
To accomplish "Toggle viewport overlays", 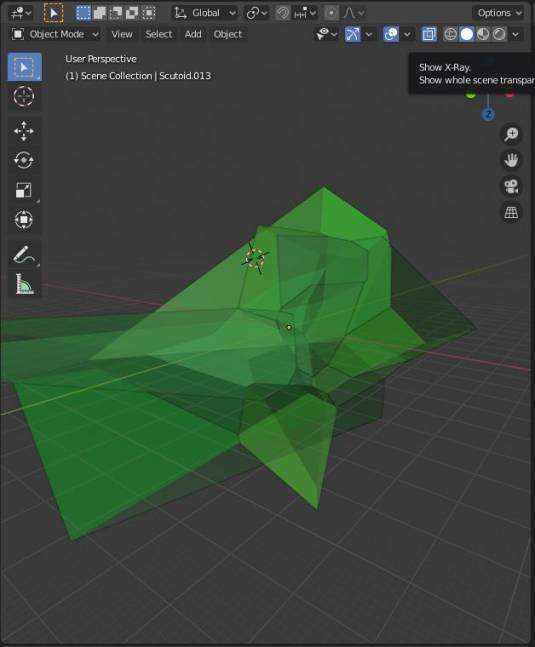I will click(x=391, y=34).
